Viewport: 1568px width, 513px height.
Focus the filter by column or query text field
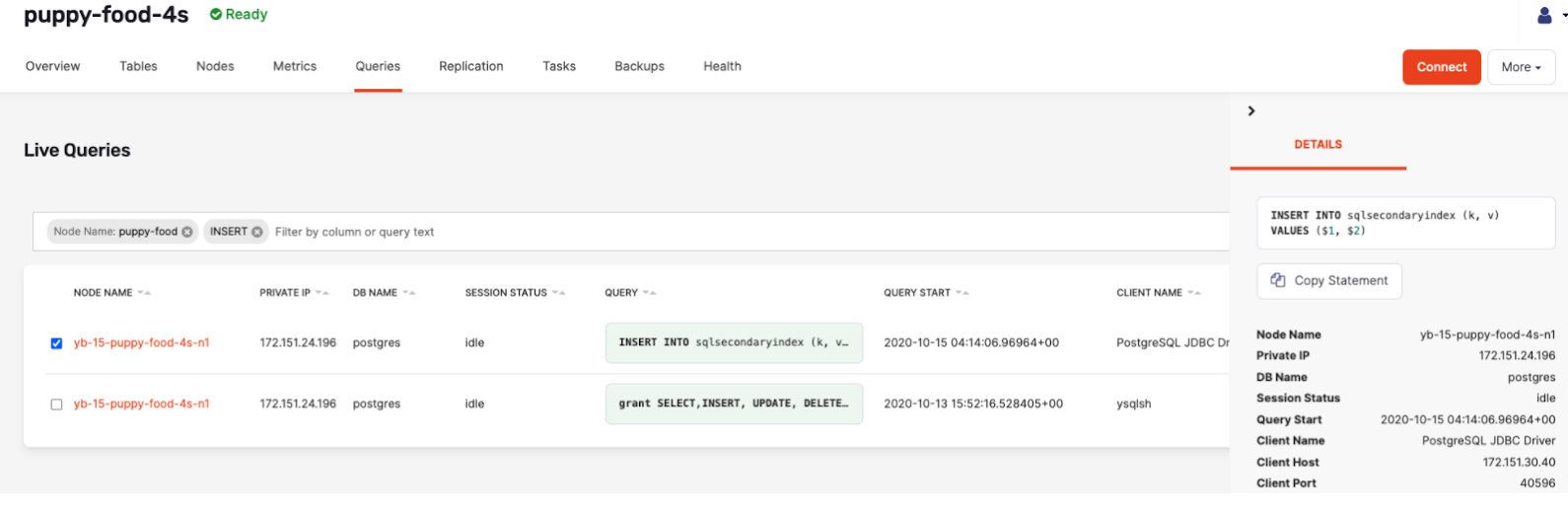[690, 232]
